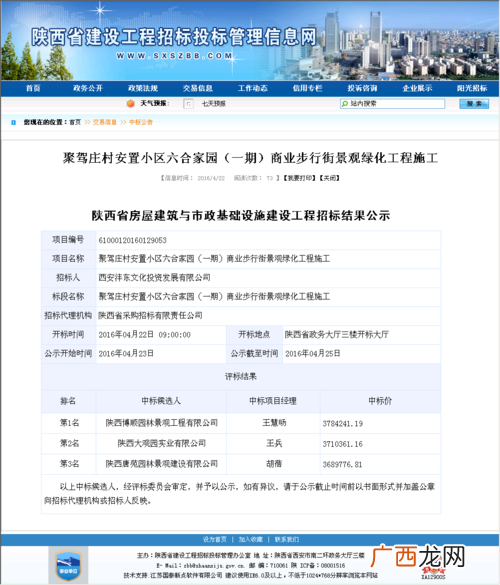Image resolution: width=500 pixels, height=585 pixels.
Task: Go to 中标公告 in the breadcrumb
Action: coord(141,122)
